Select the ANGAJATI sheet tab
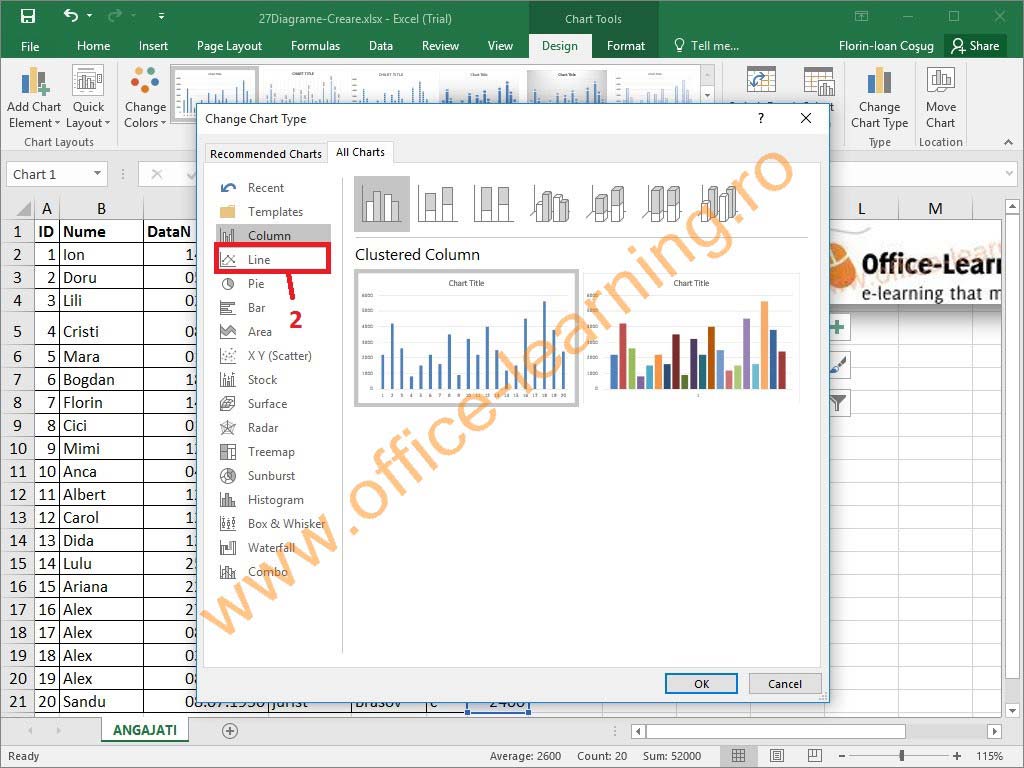Viewport: 1024px width, 768px height. 145,730
